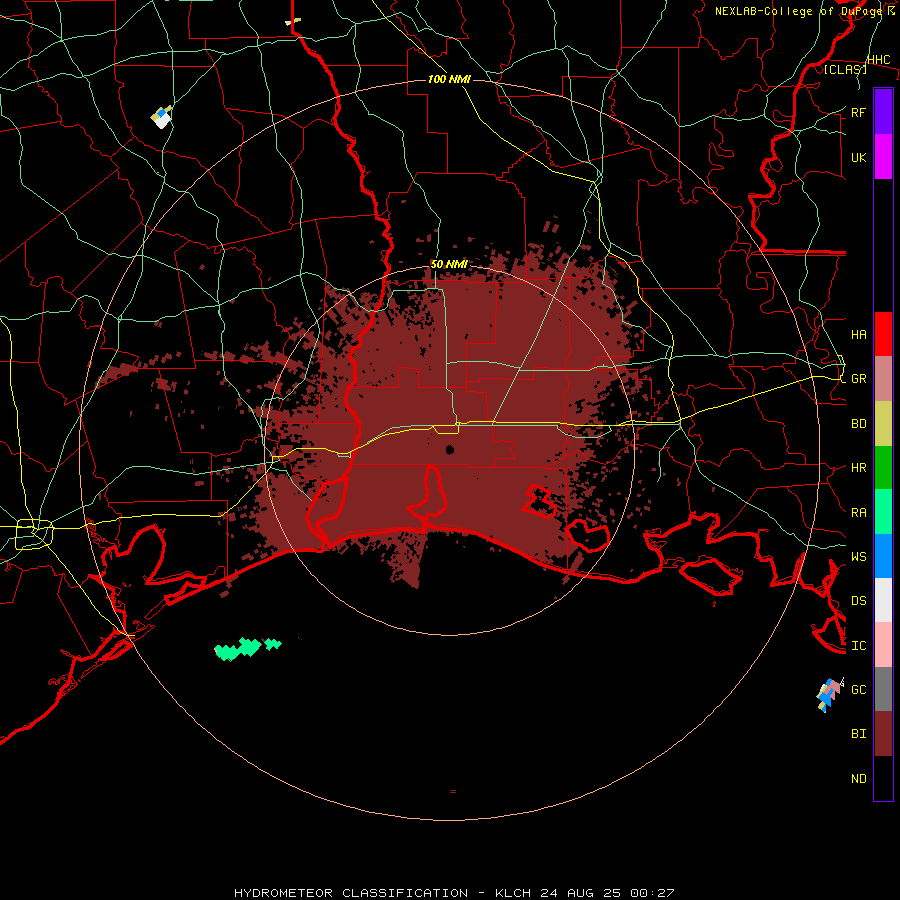Screen dimensions: 900x900
Task: Click the BI legend label
Action: [x=858, y=734]
